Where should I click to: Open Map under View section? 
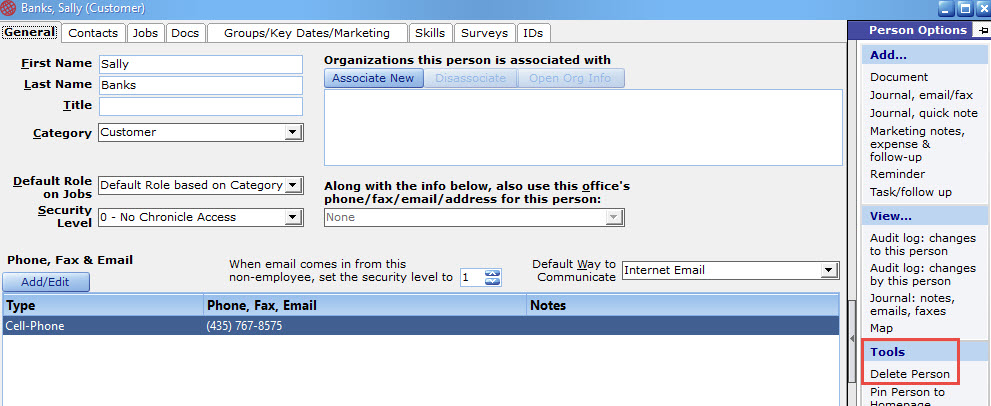881,328
